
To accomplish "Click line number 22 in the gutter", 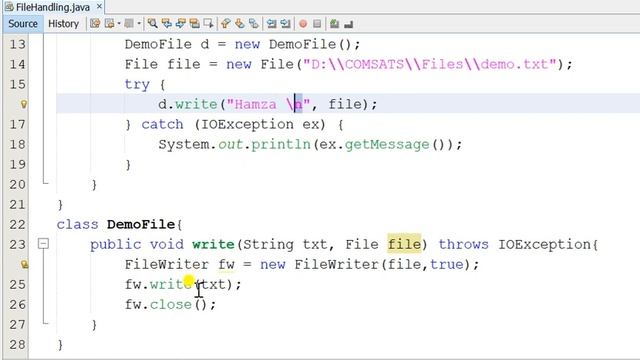I will [17, 224].
